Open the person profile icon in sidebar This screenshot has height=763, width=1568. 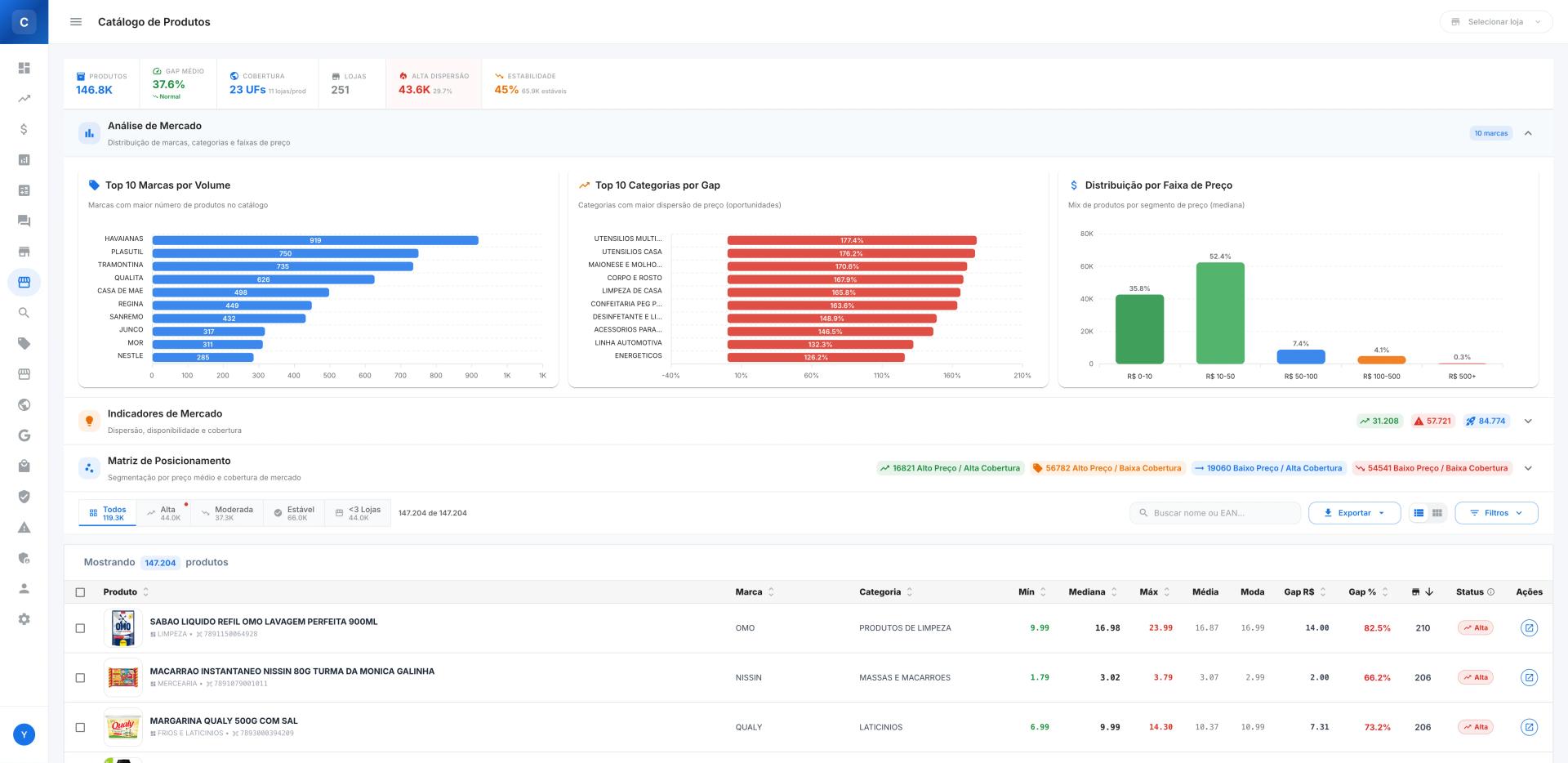[x=24, y=589]
